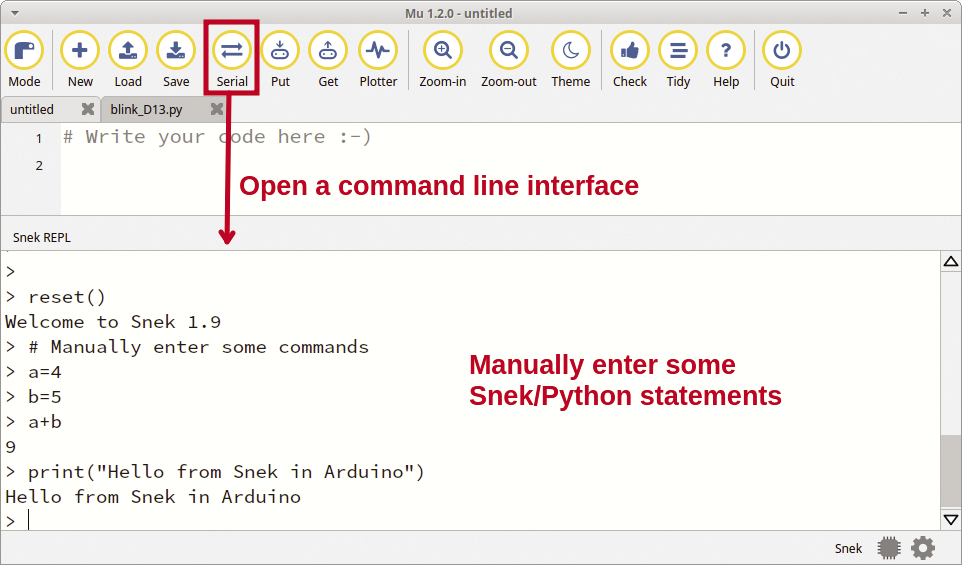Open the window menu arrow in title bar

pos(15,13)
